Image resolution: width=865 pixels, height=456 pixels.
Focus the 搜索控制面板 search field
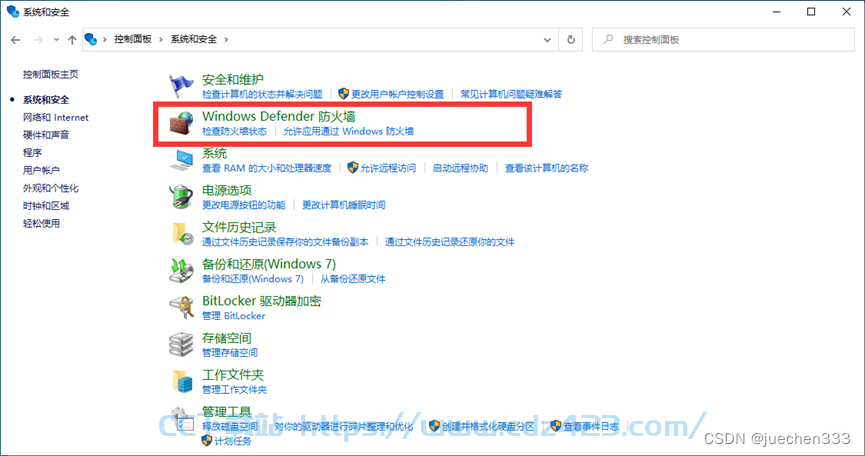coord(723,40)
